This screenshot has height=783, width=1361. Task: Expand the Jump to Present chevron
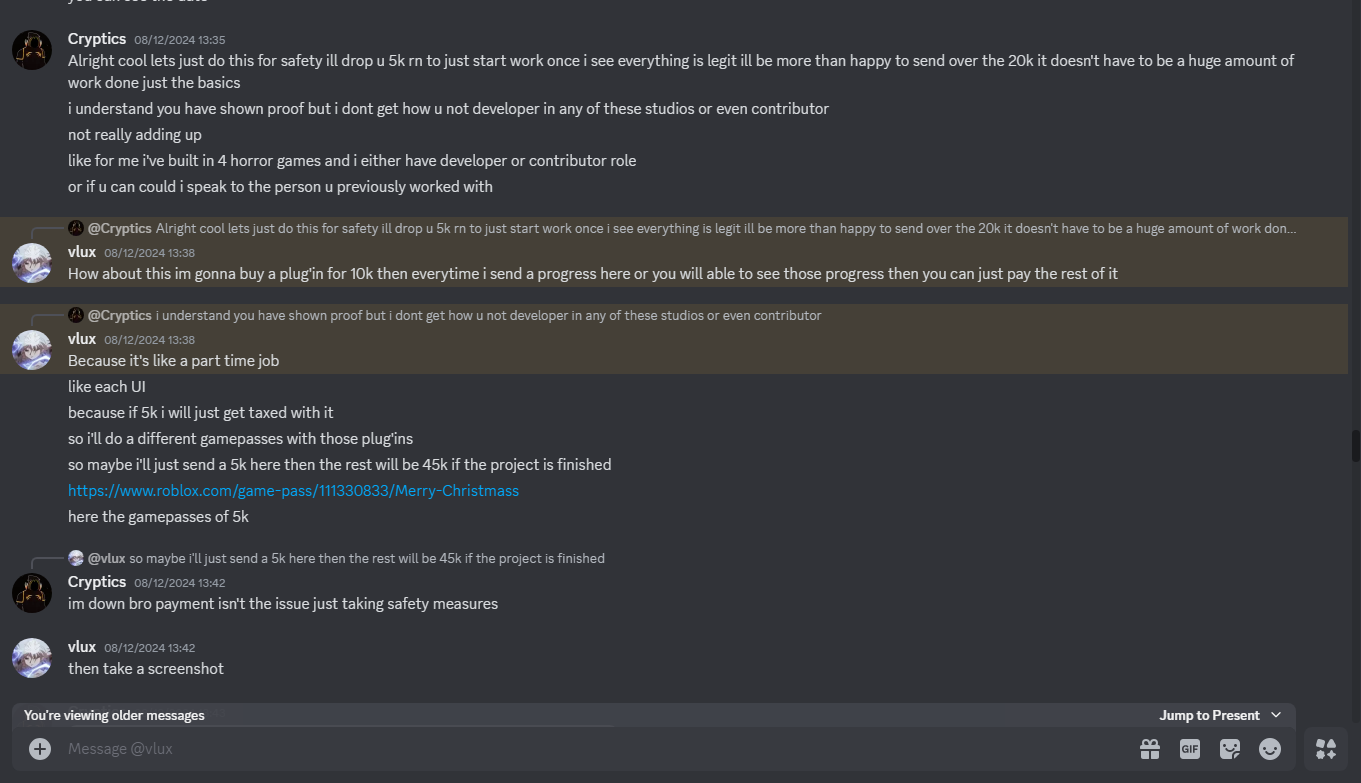pyautogui.click(x=1276, y=715)
